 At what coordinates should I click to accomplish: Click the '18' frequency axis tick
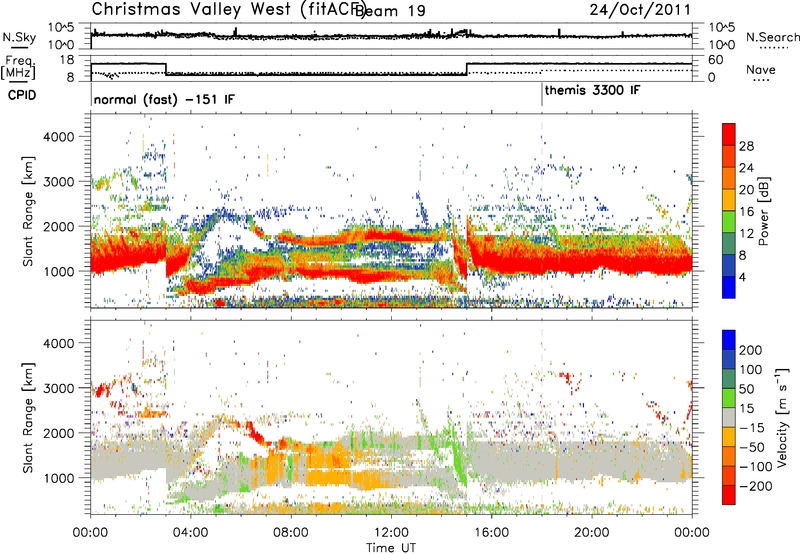coord(67,60)
